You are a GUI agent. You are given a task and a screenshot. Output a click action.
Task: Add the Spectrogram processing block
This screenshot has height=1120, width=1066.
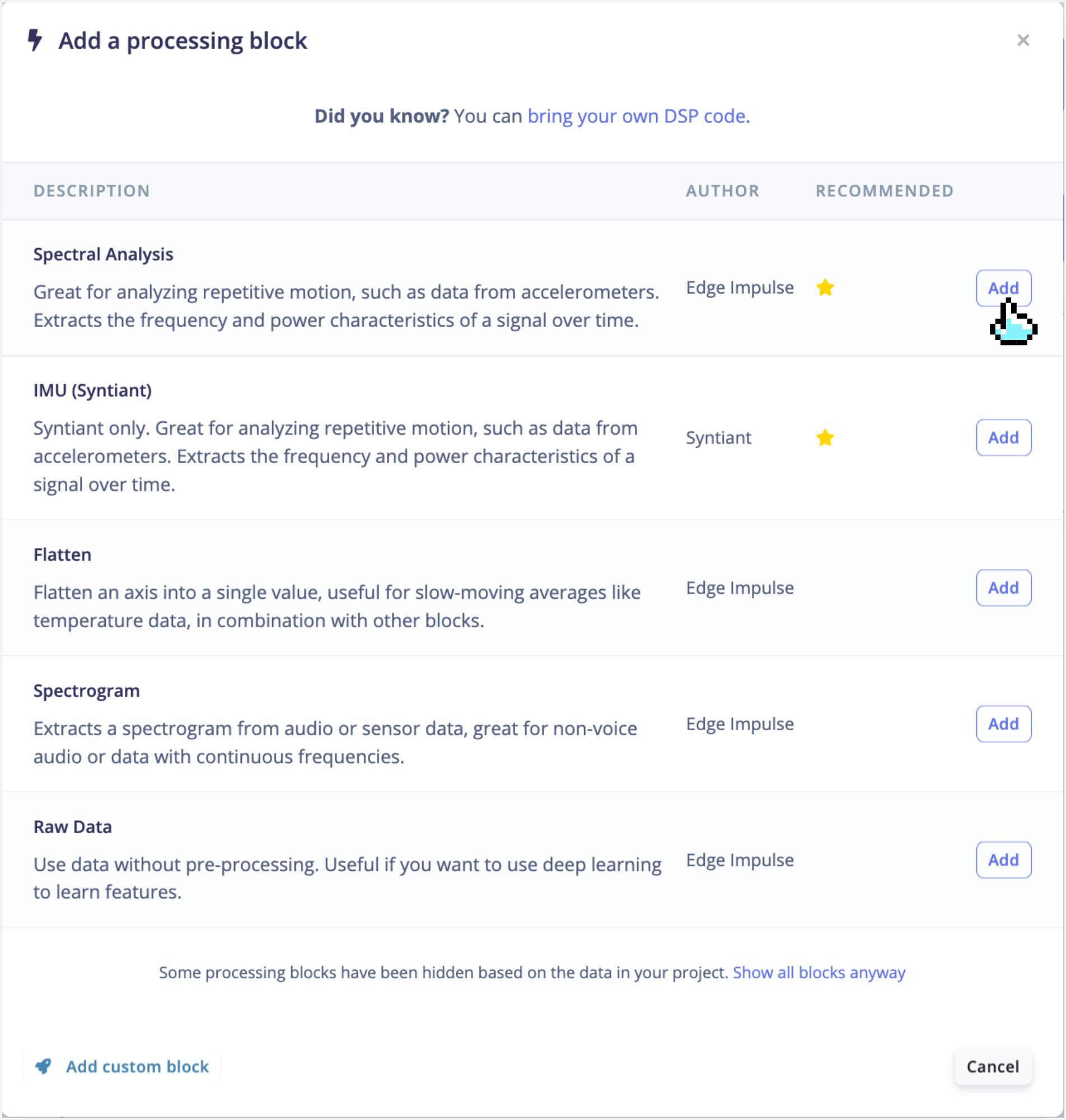(x=1003, y=724)
